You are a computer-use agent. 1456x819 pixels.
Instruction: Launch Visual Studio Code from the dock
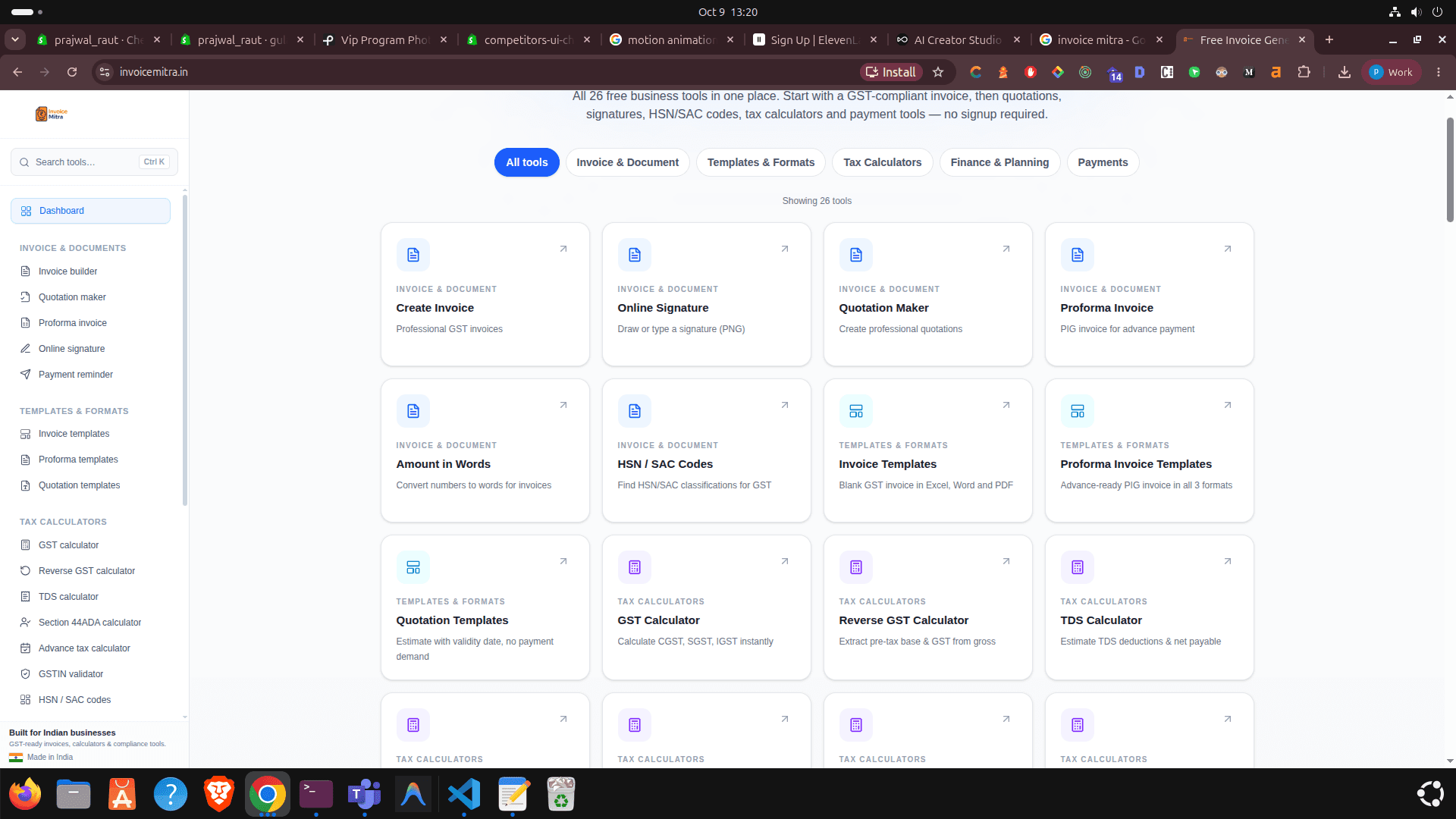[464, 794]
